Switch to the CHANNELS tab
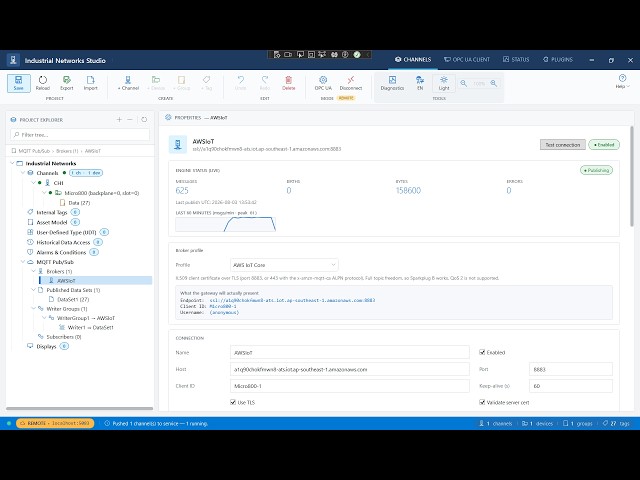 pyautogui.click(x=413, y=60)
